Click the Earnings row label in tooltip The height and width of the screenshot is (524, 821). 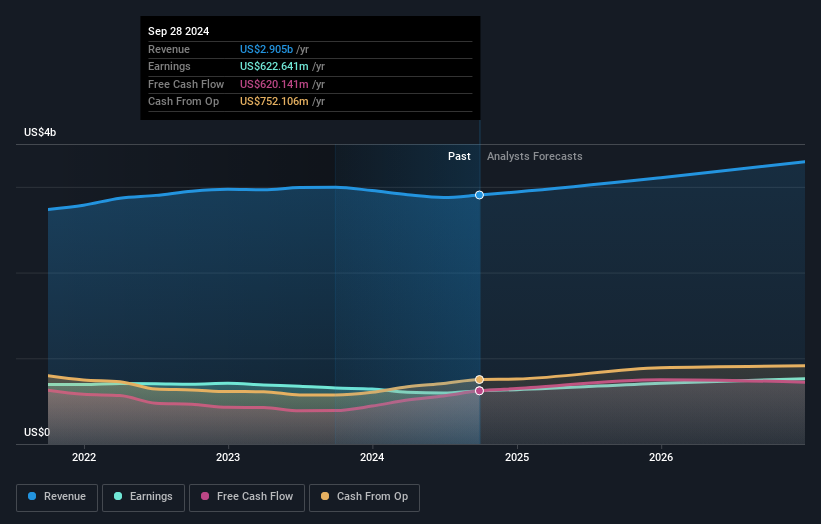coord(169,66)
